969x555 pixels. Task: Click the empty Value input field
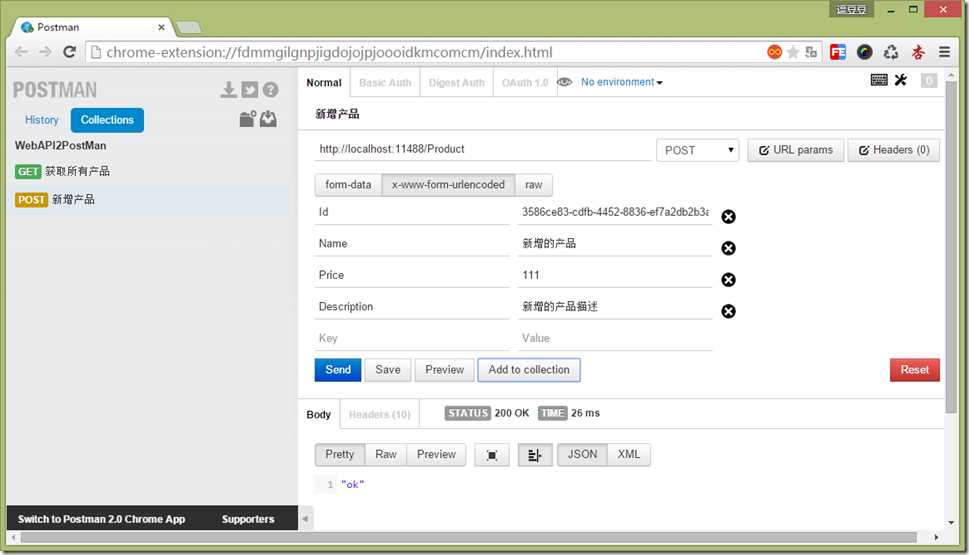(x=616, y=338)
